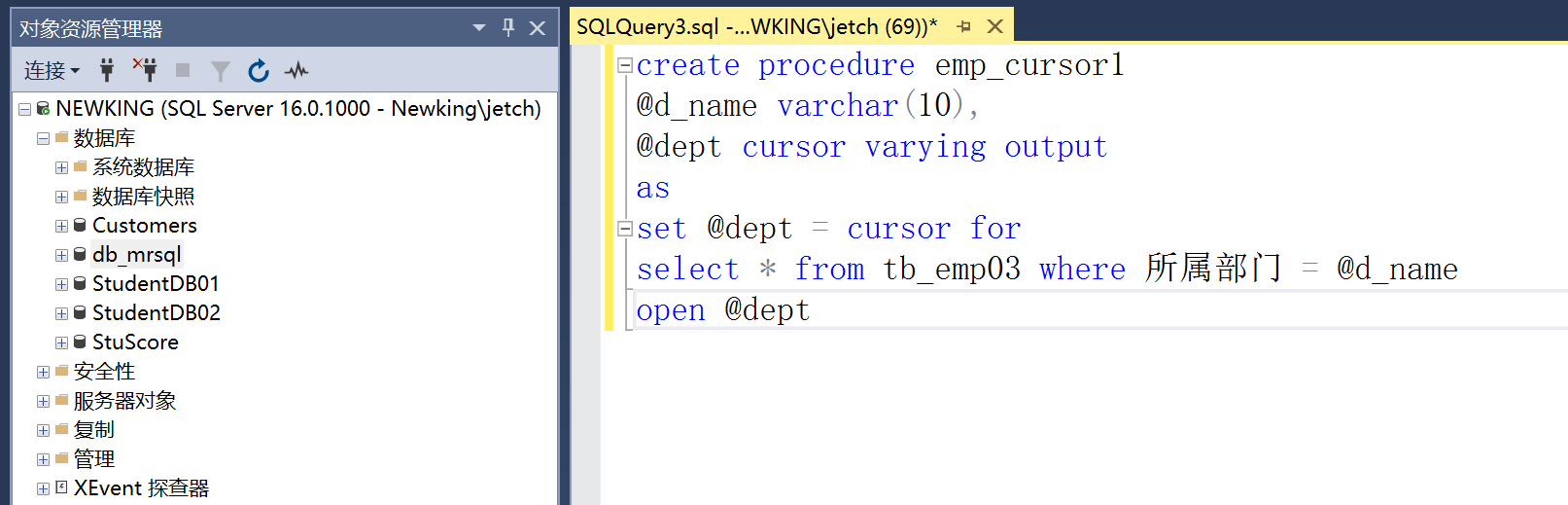Open the Object Explorer window position menu arrow
The image size is (1568, 505).
[479, 28]
